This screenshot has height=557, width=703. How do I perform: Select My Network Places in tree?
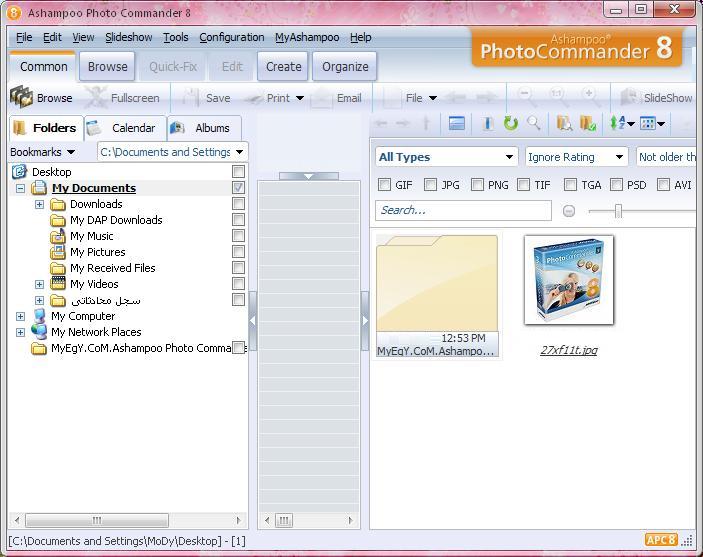pyautogui.click(x=96, y=332)
